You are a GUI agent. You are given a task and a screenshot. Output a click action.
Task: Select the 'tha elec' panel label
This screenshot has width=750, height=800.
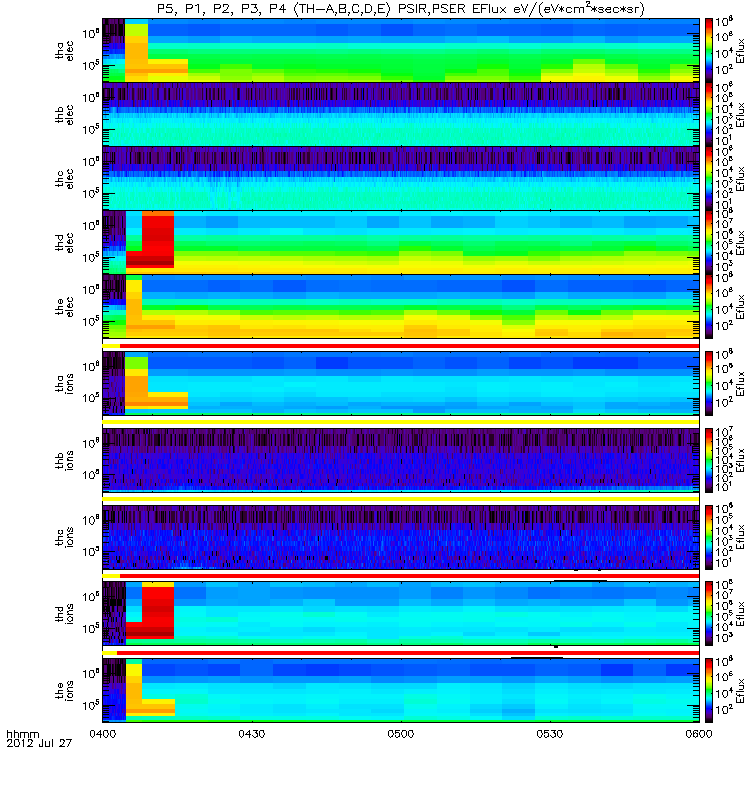(x=65, y=51)
